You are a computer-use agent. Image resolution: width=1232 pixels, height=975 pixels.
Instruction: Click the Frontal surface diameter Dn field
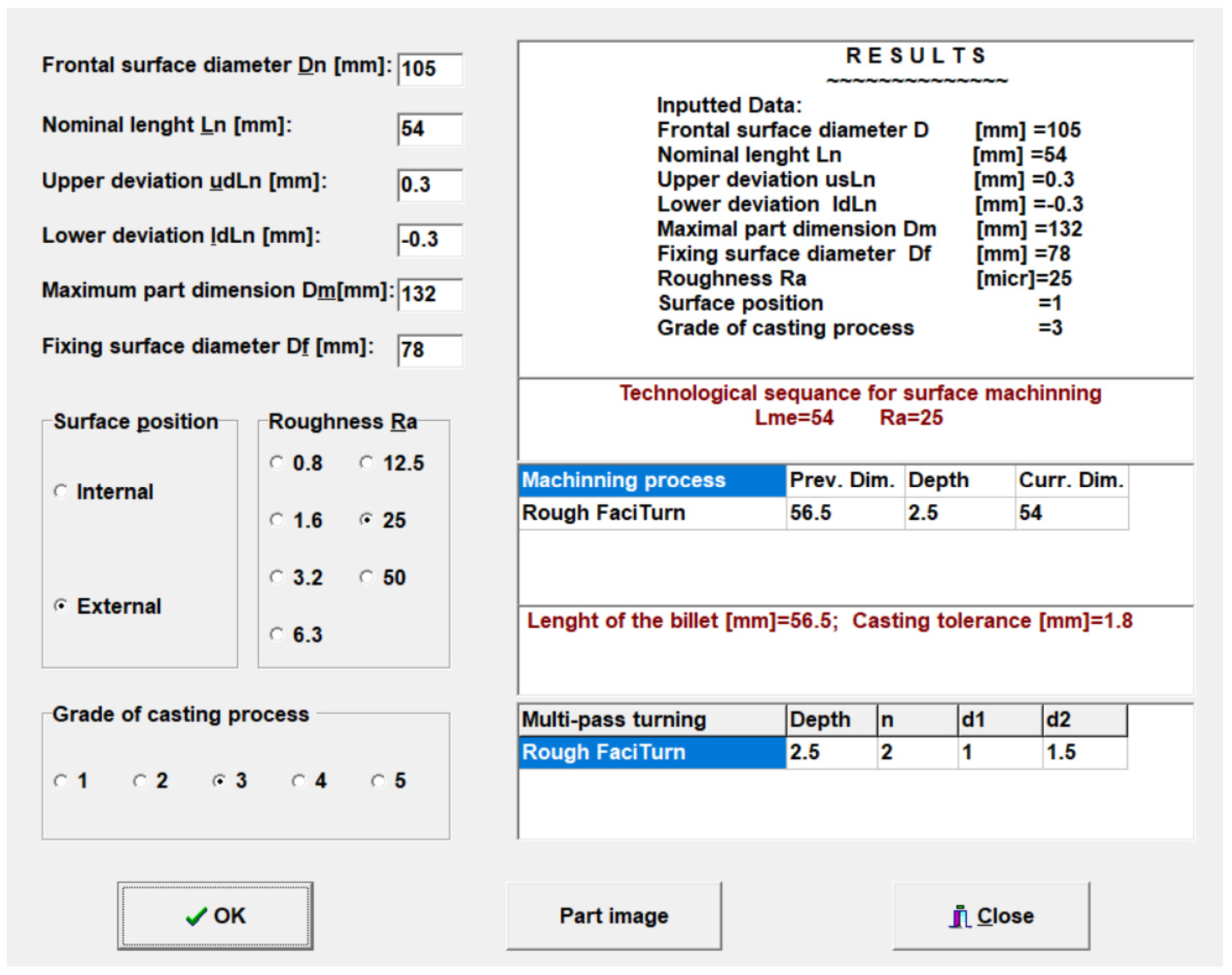click(x=430, y=70)
